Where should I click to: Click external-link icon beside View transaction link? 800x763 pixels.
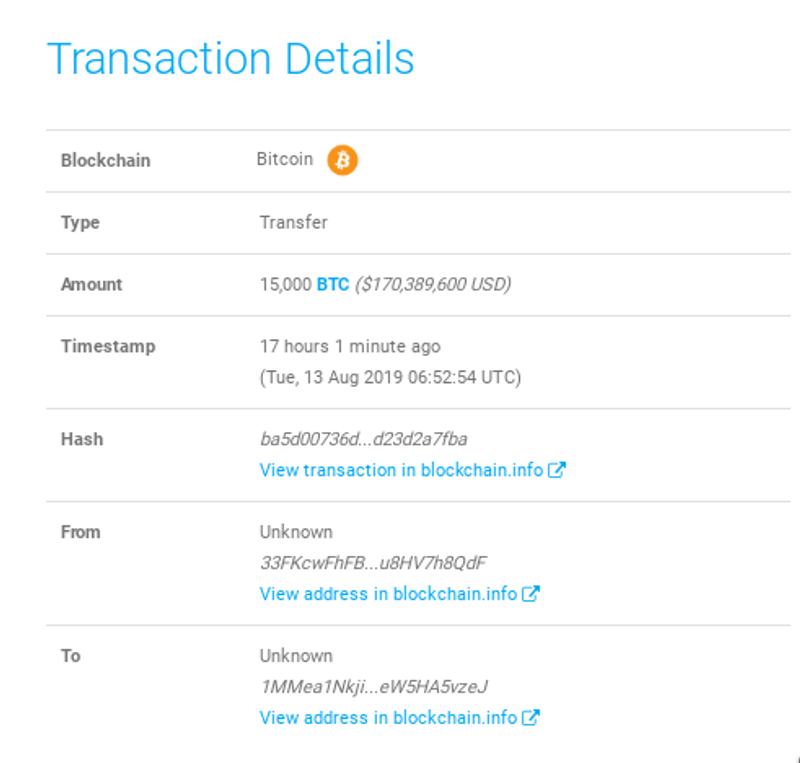557,470
